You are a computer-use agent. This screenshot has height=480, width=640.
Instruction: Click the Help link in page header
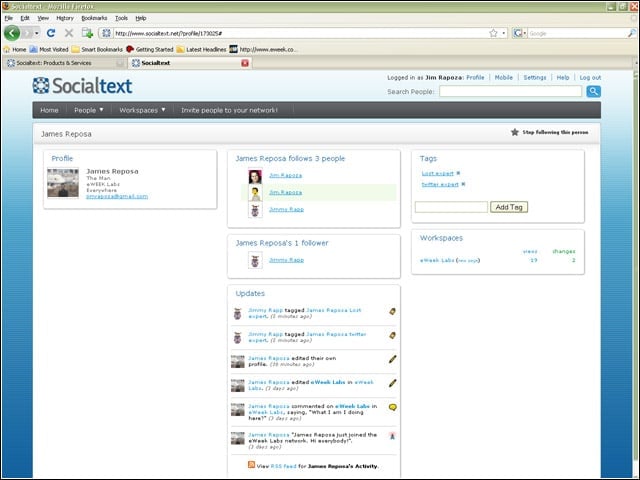coord(563,78)
